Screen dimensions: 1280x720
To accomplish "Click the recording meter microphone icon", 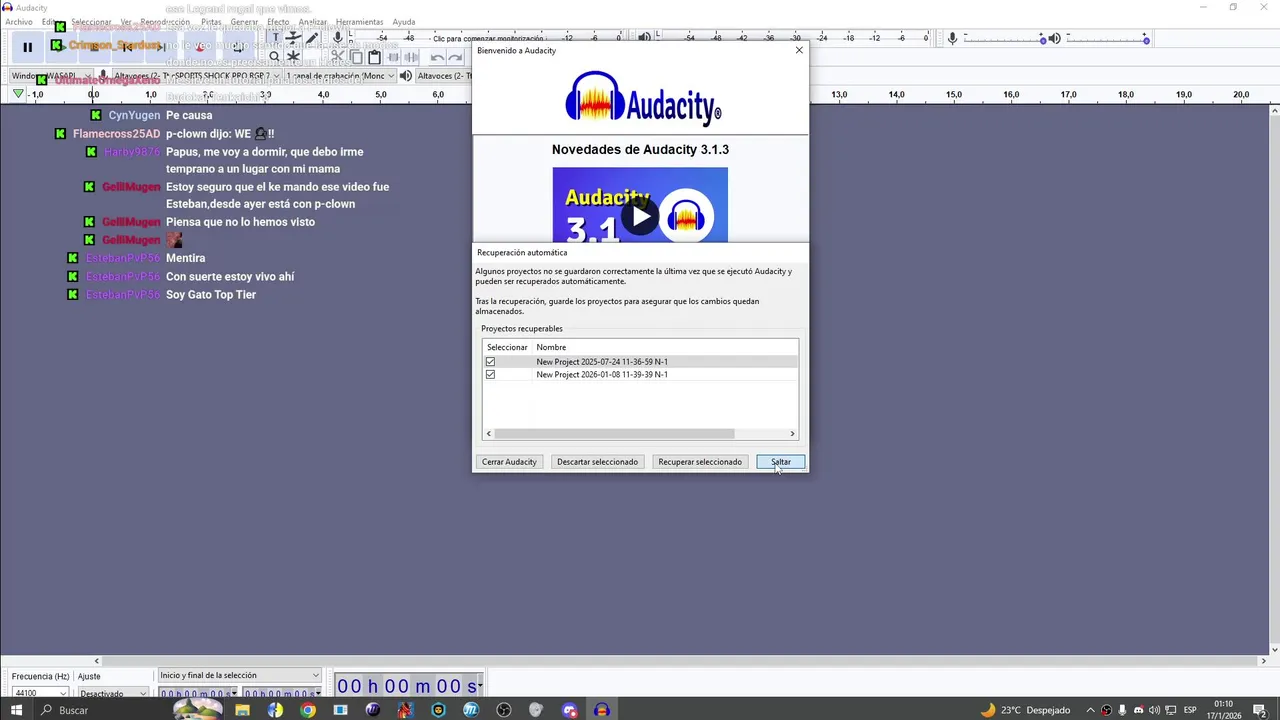I will click(x=338, y=38).
